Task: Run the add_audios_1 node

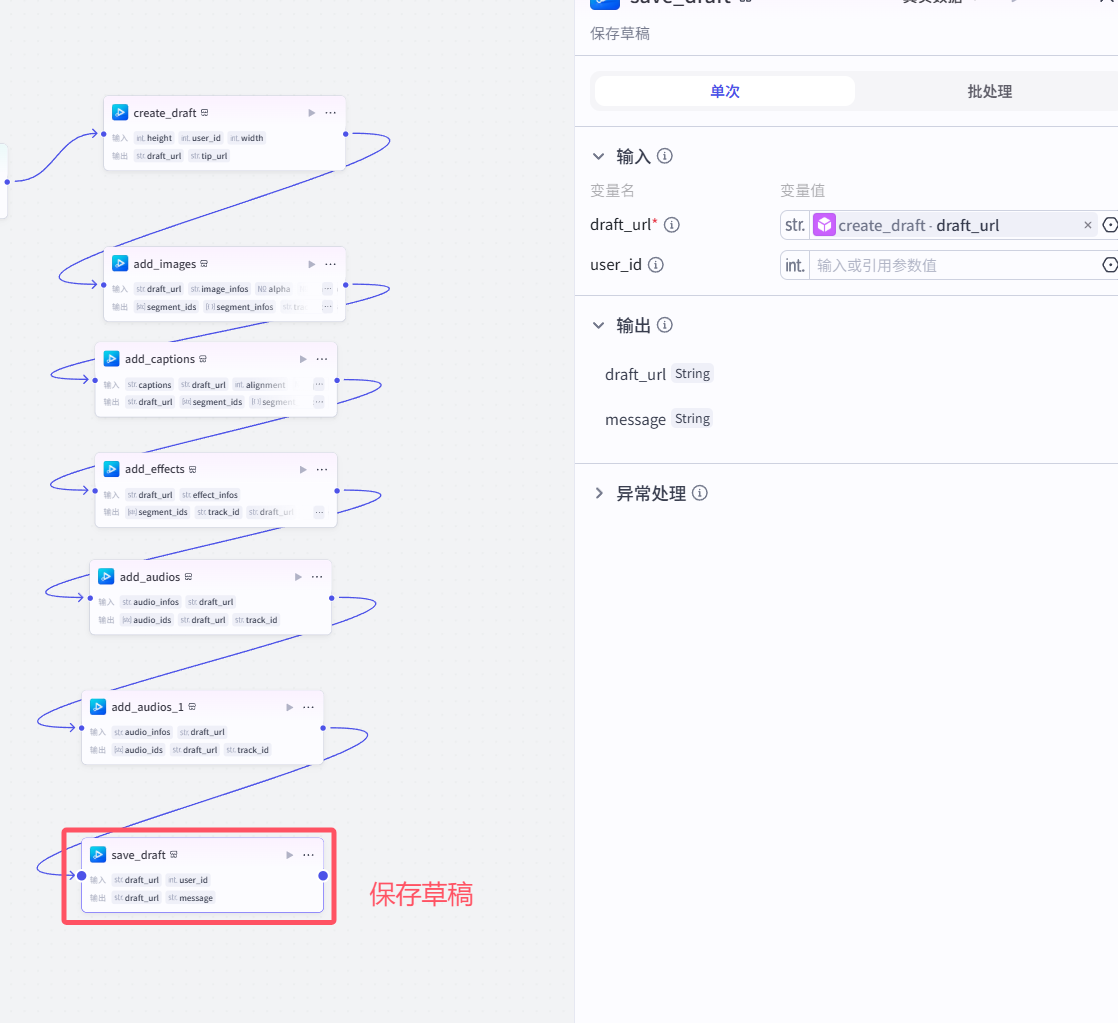Action: click(x=289, y=707)
